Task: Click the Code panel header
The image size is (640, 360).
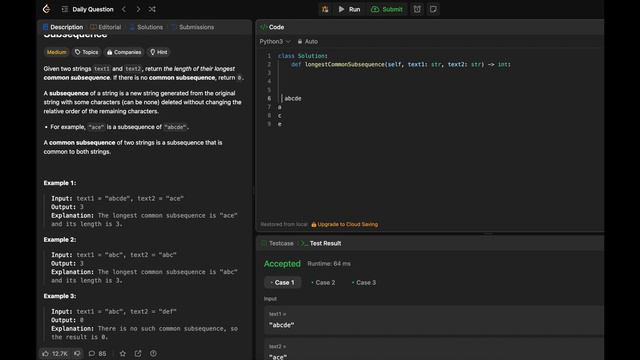Action: click(272, 27)
